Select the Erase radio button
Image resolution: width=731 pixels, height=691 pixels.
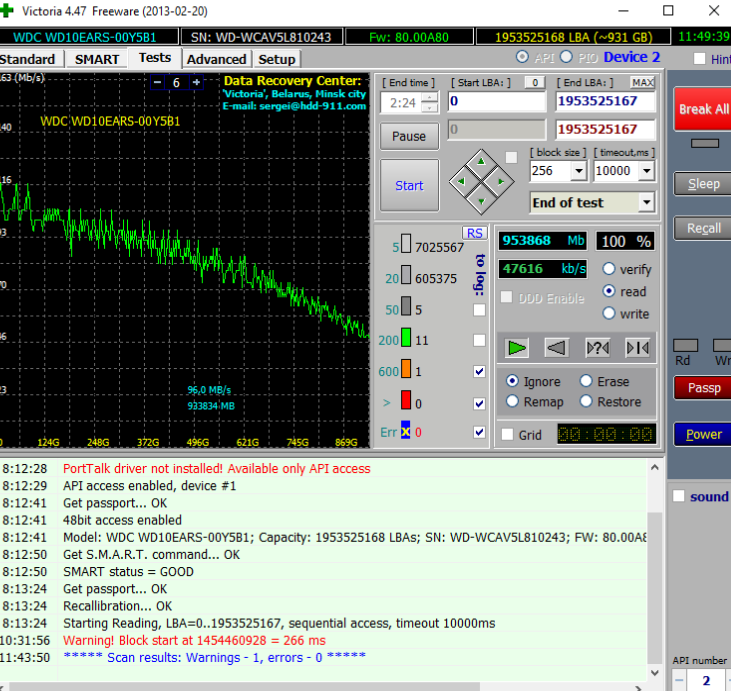586,381
